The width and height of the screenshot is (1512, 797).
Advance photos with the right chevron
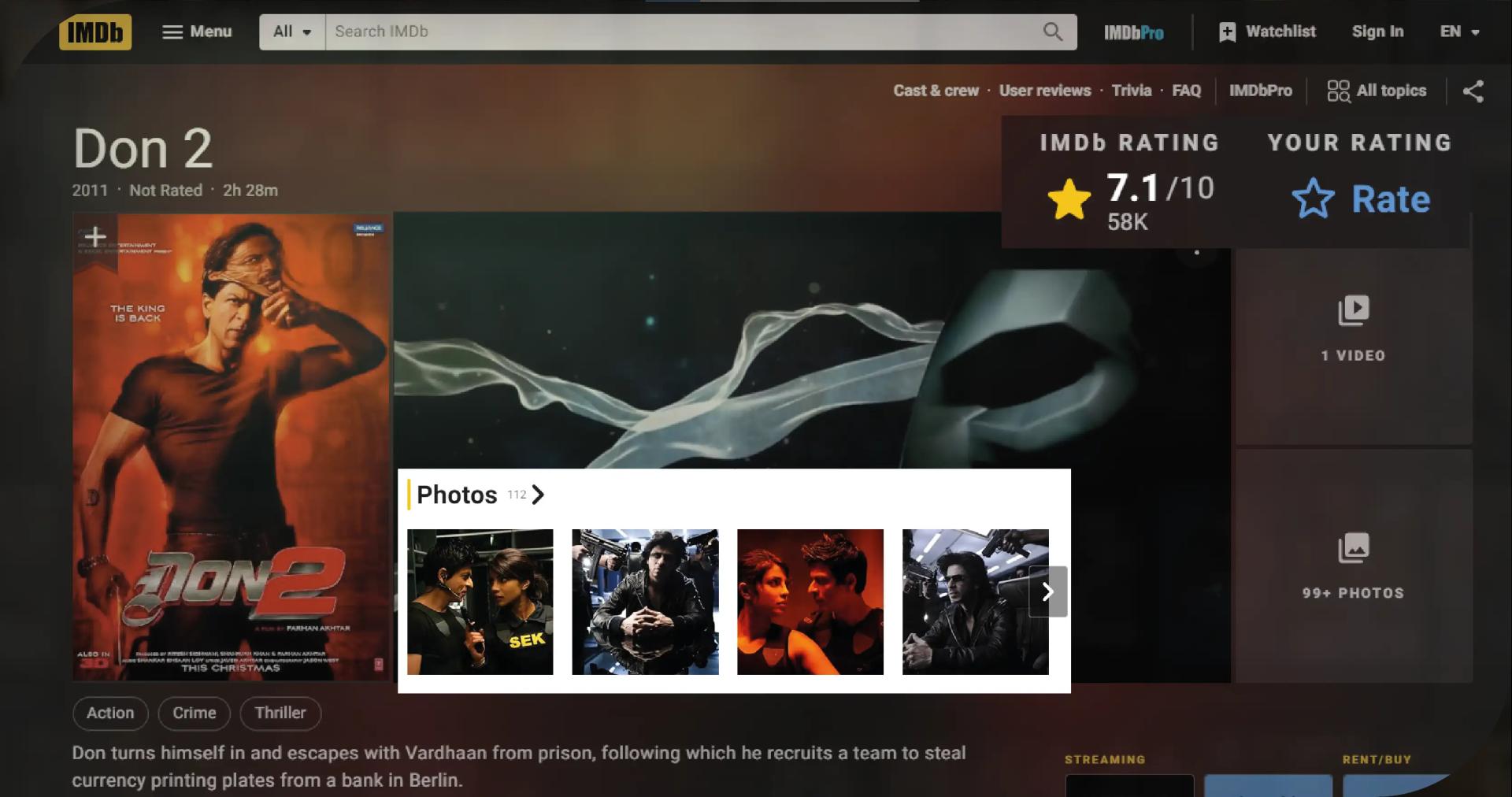1048,591
